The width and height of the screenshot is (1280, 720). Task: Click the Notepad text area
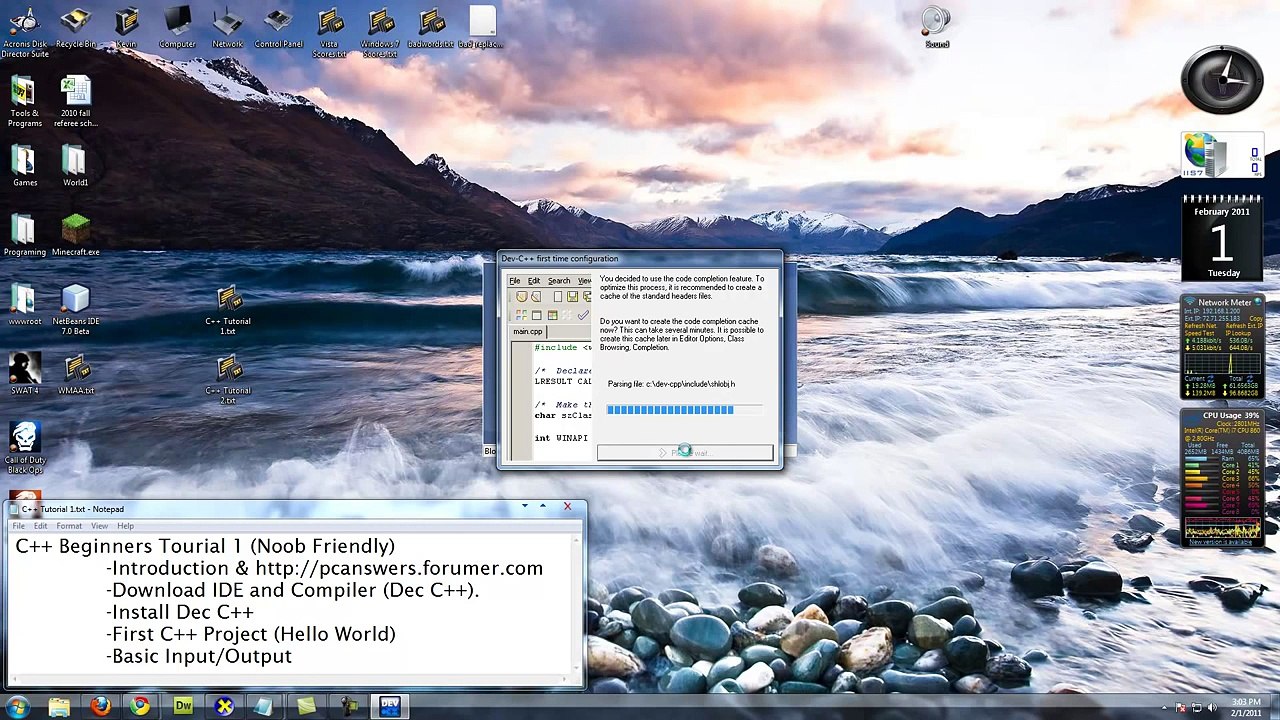(x=290, y=604)
